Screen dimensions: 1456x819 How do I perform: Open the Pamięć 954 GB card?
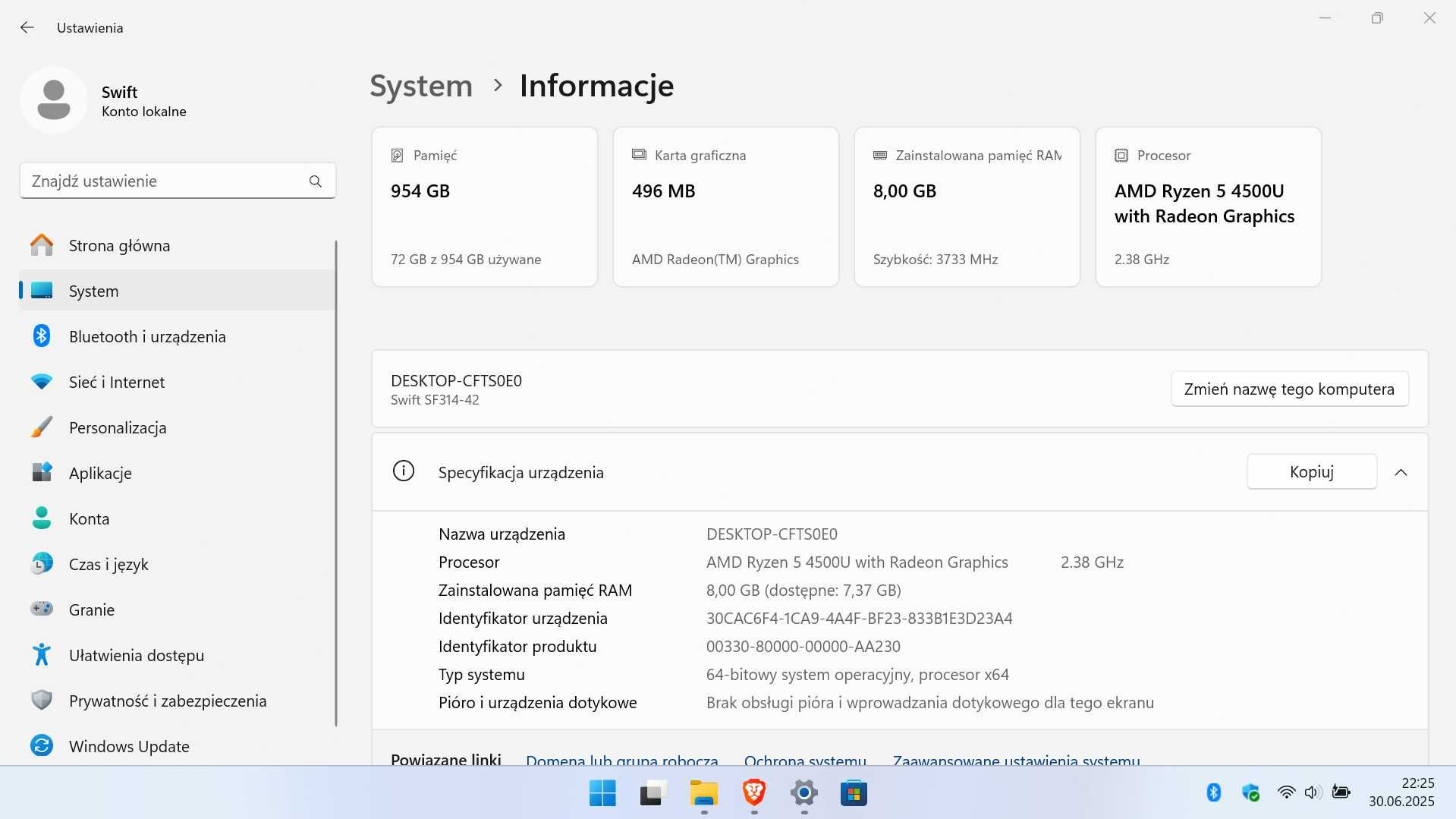coord(485,206)
